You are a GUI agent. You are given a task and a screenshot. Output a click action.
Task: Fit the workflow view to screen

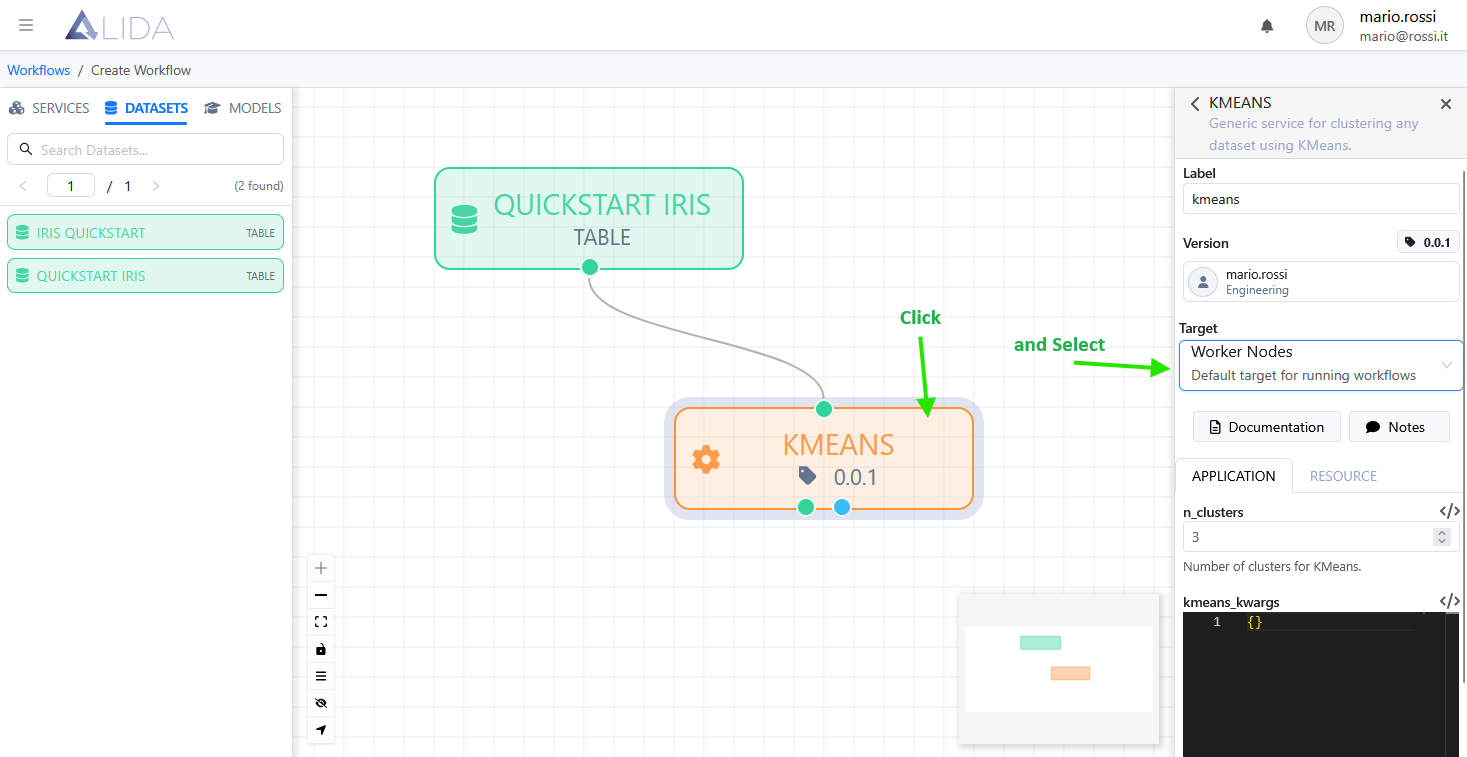tap(321, 622)
